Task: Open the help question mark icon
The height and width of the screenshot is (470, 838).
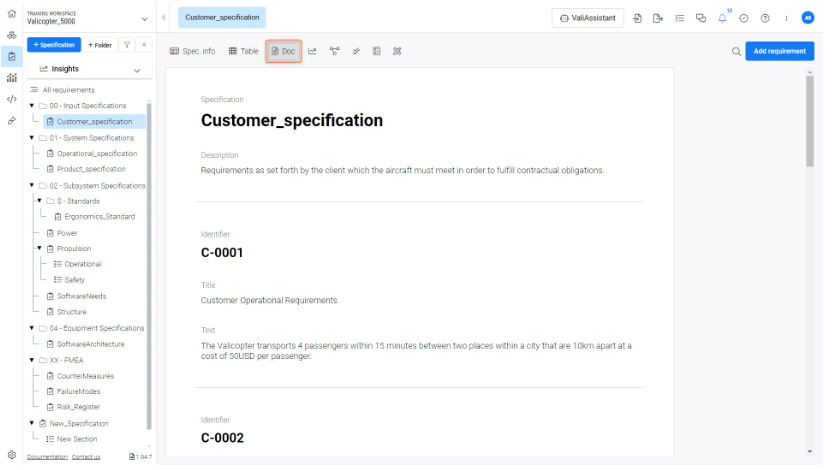Action: coord(765,18)
